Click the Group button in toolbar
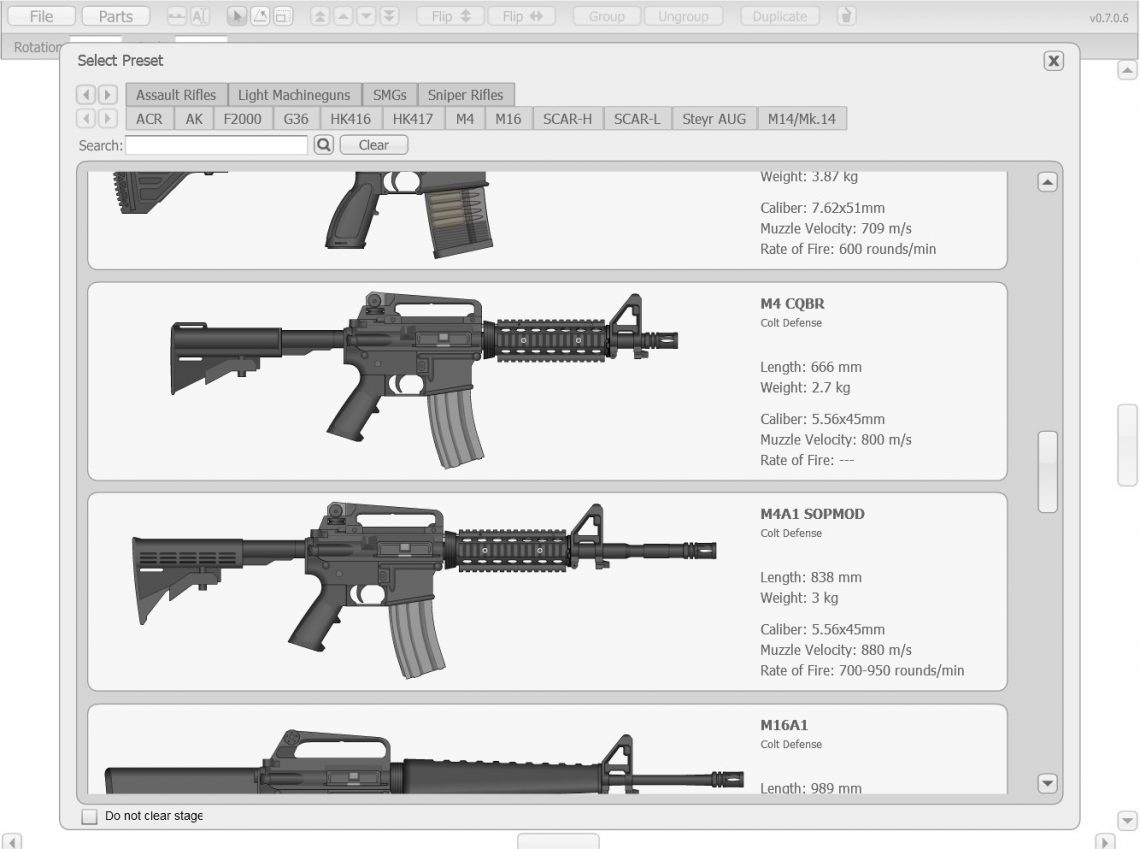 point(607,16)
